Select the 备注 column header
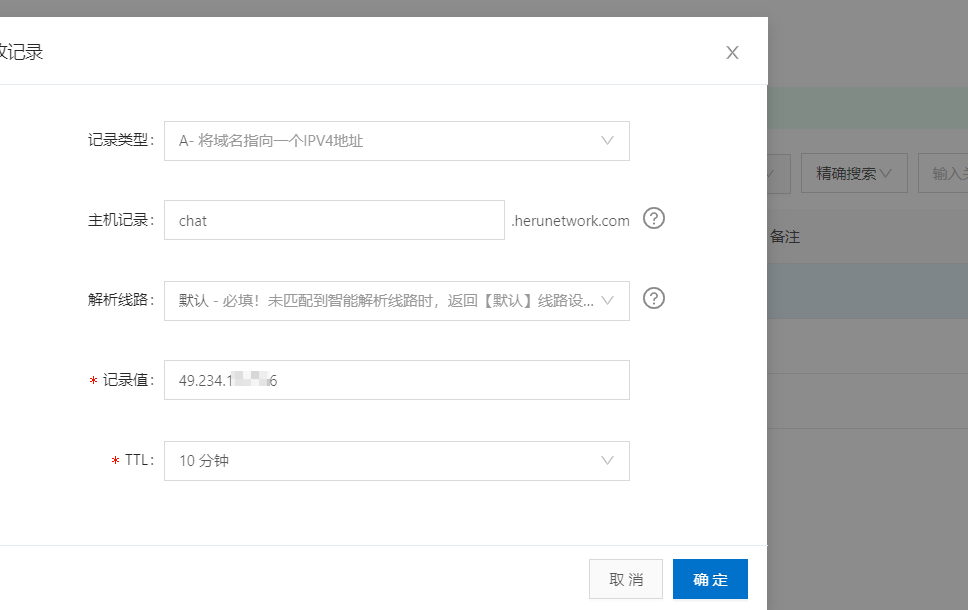The height and width of the screenshot is (610, 968). click(x=785, y=237)
